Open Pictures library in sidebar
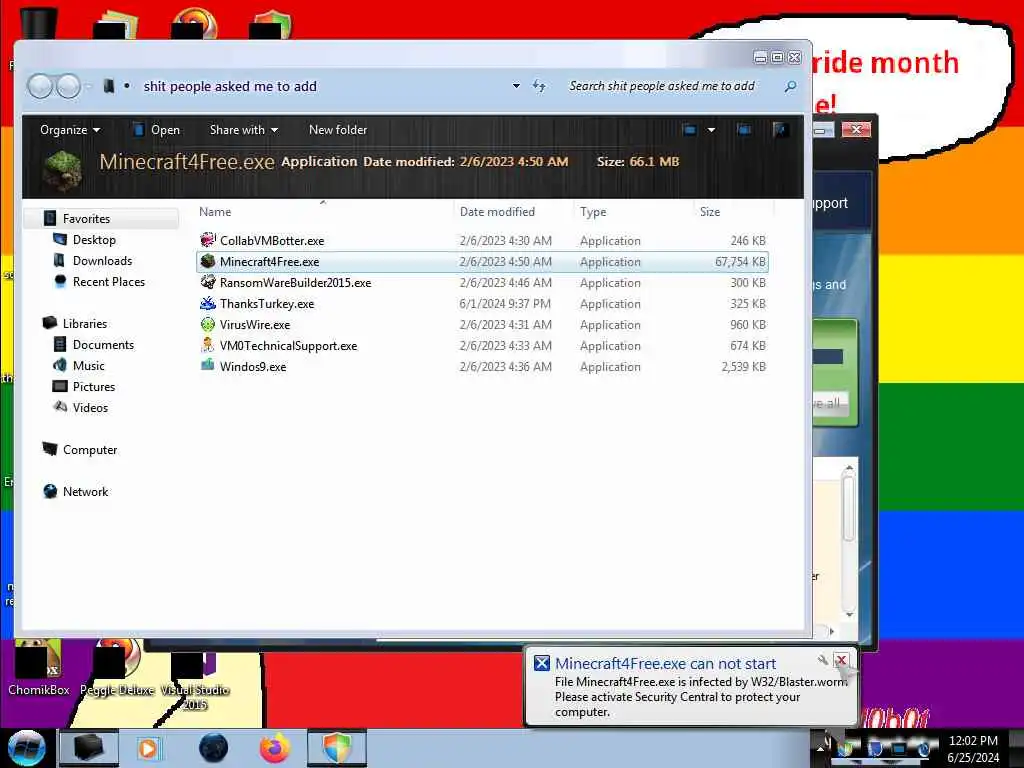 tap(93, 386)
